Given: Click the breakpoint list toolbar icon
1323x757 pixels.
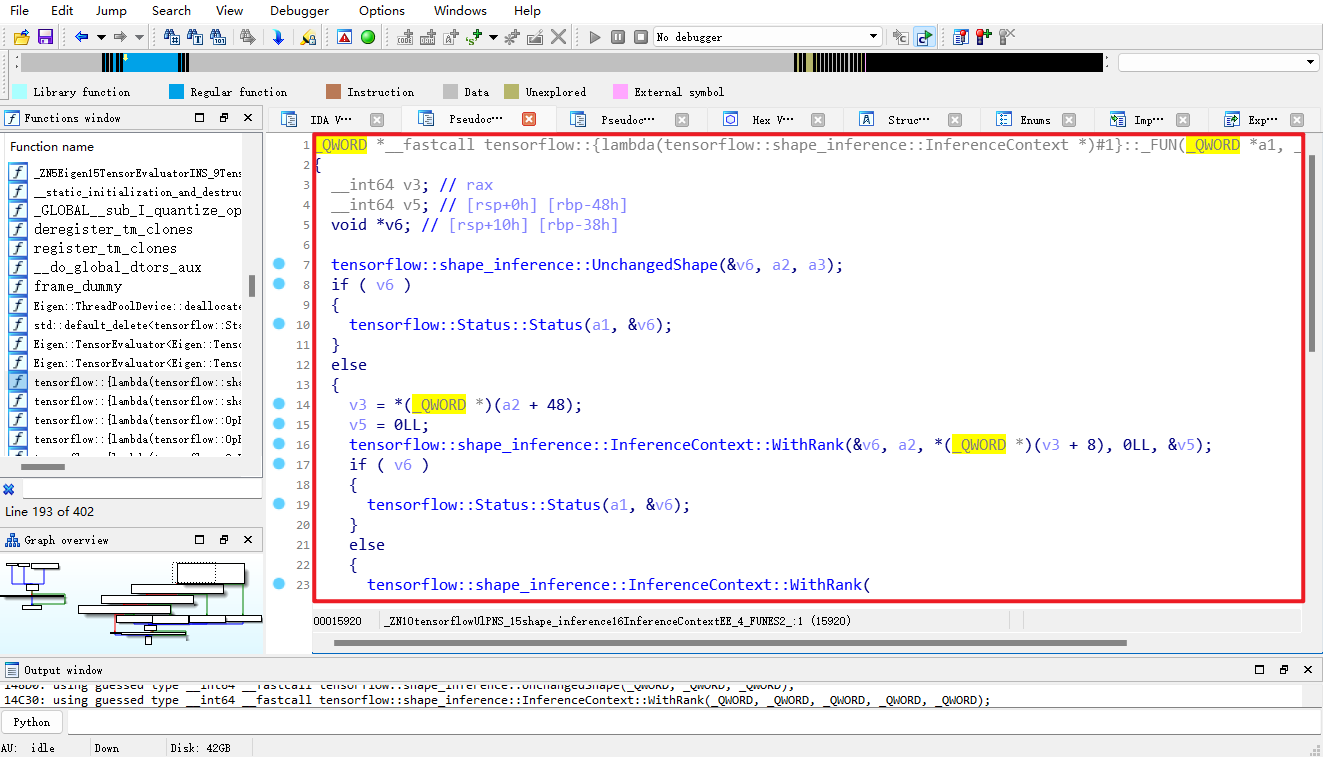Looking at the screenshot, I should click(x=960, y=37).
